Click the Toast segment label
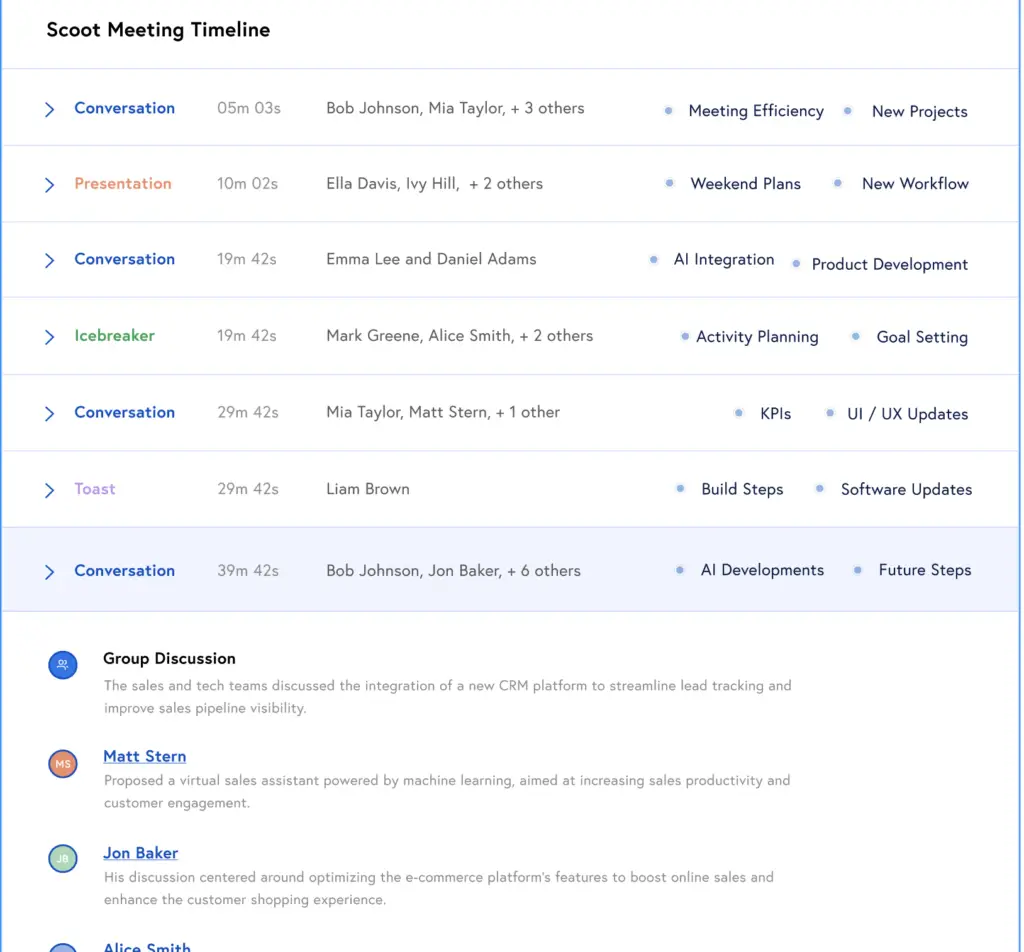 (95, 489)
